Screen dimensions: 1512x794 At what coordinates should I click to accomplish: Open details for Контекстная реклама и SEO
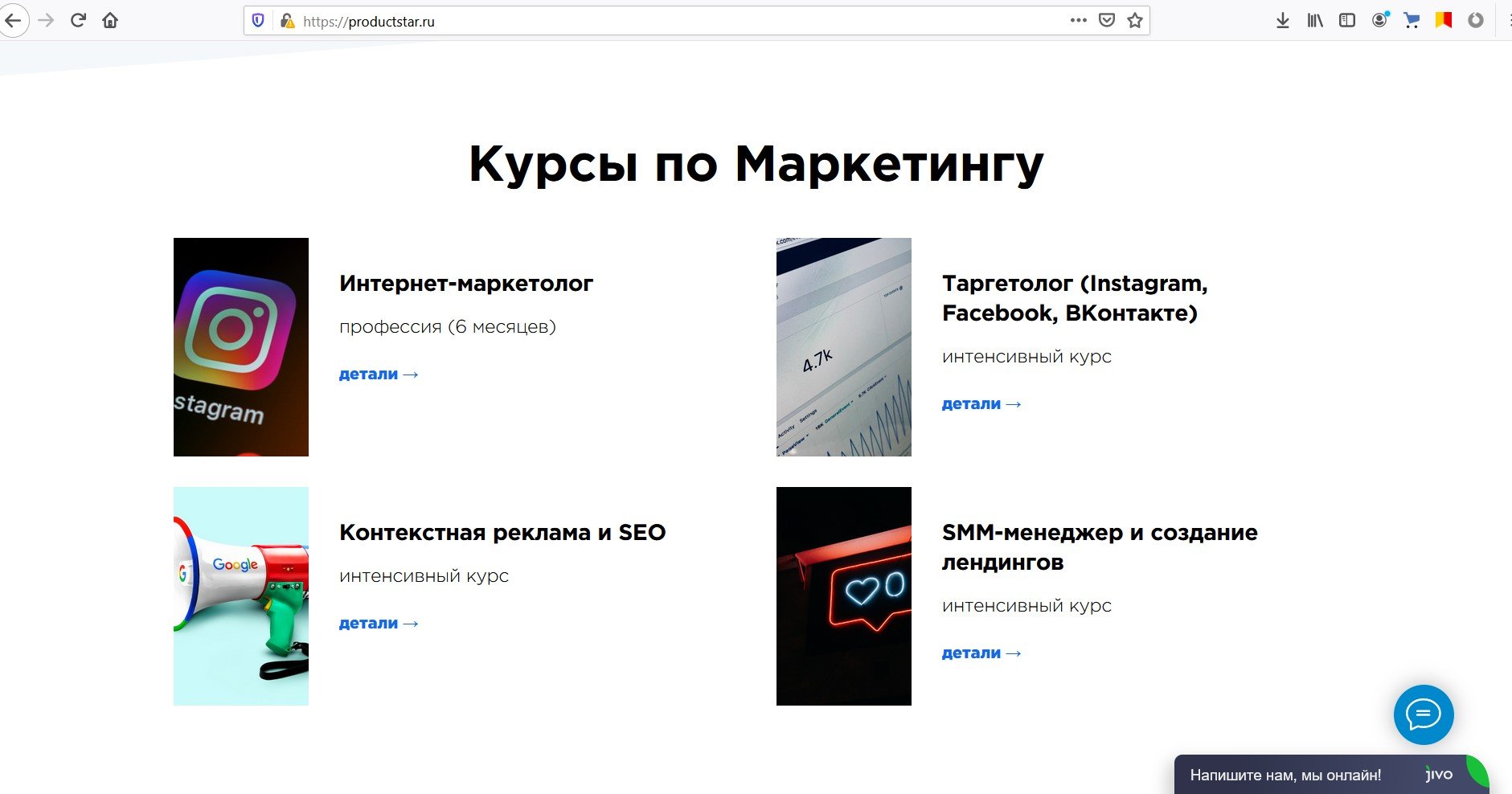click(x=379, y=624)
